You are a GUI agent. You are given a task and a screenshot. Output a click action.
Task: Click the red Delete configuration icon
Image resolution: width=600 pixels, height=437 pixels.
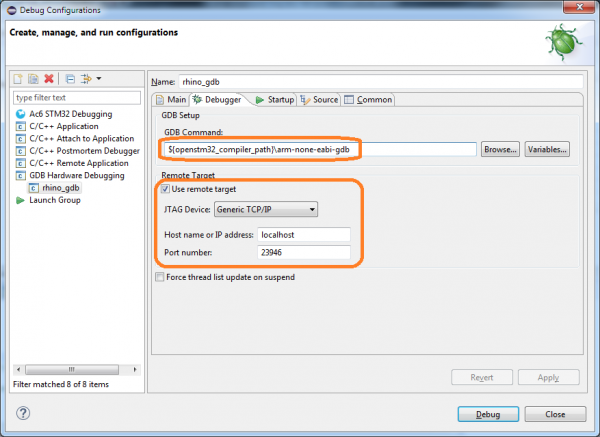pyautogui.click(x=49, y=78)
